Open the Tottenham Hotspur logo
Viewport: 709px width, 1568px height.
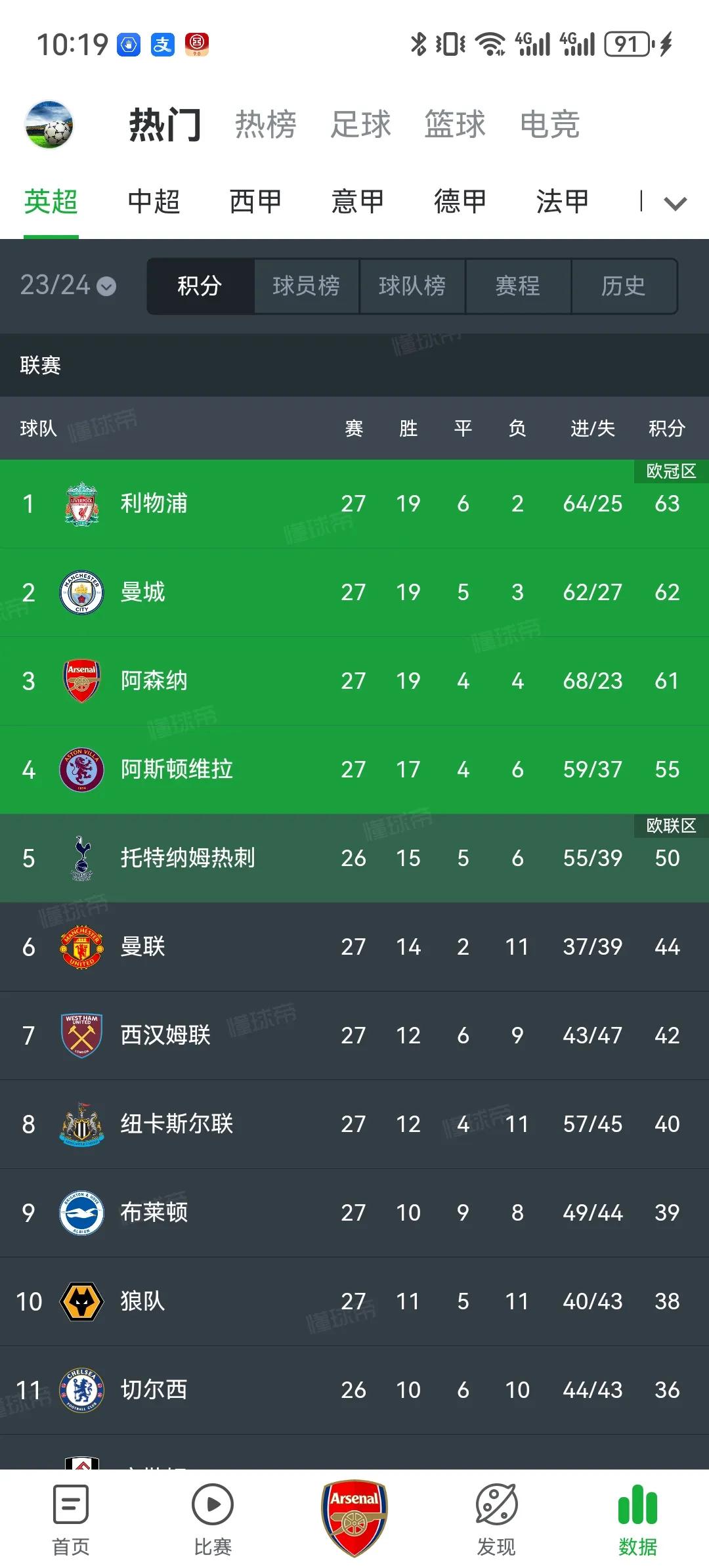(81, 858)
